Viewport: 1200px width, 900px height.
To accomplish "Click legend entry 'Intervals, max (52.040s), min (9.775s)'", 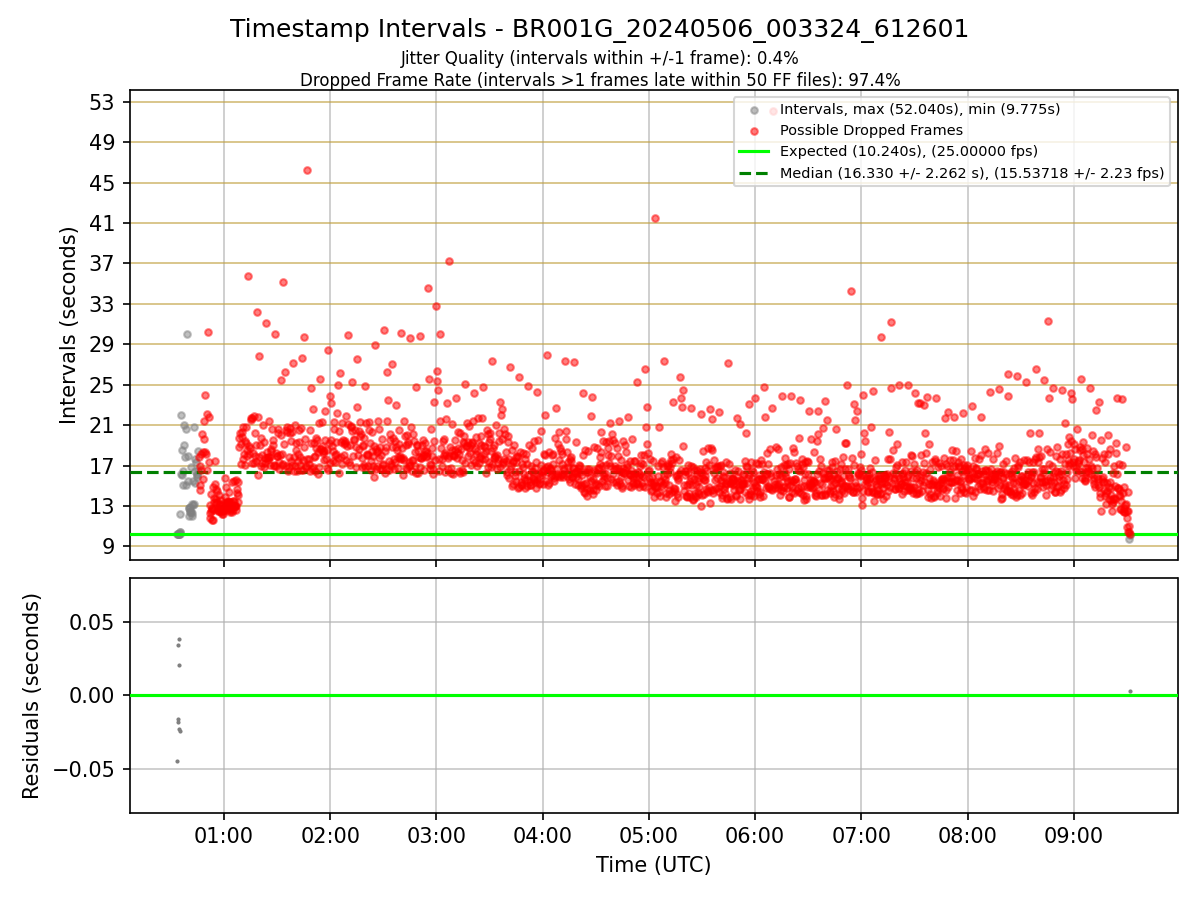I will (920, 109).
